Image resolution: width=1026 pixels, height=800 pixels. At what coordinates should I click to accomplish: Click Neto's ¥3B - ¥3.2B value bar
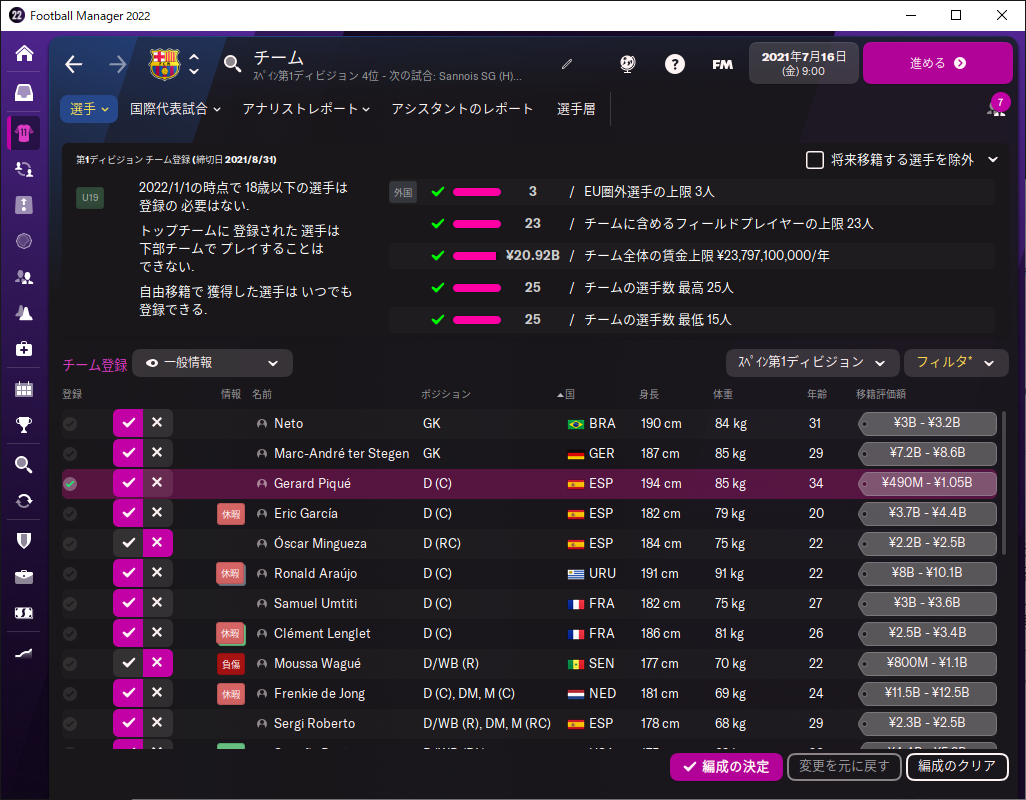[927, 423]
